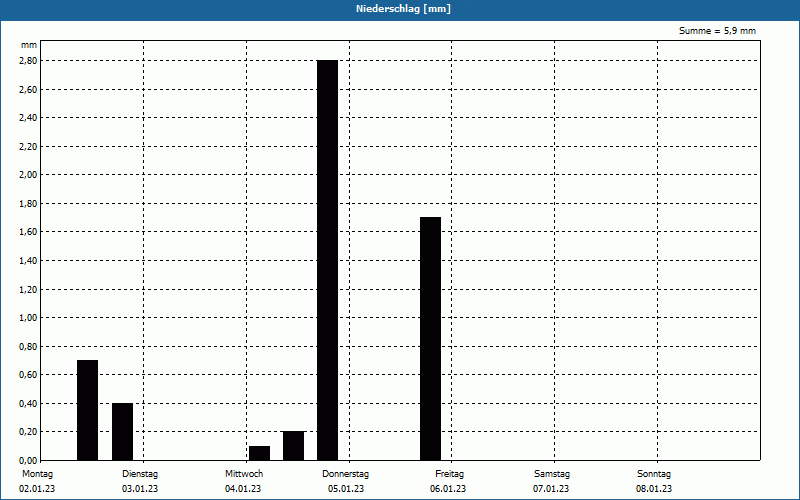Viewport: 800px width, 500px height.
Task: Click the 2,40 y-axis value
Action: tap(29, 117)
